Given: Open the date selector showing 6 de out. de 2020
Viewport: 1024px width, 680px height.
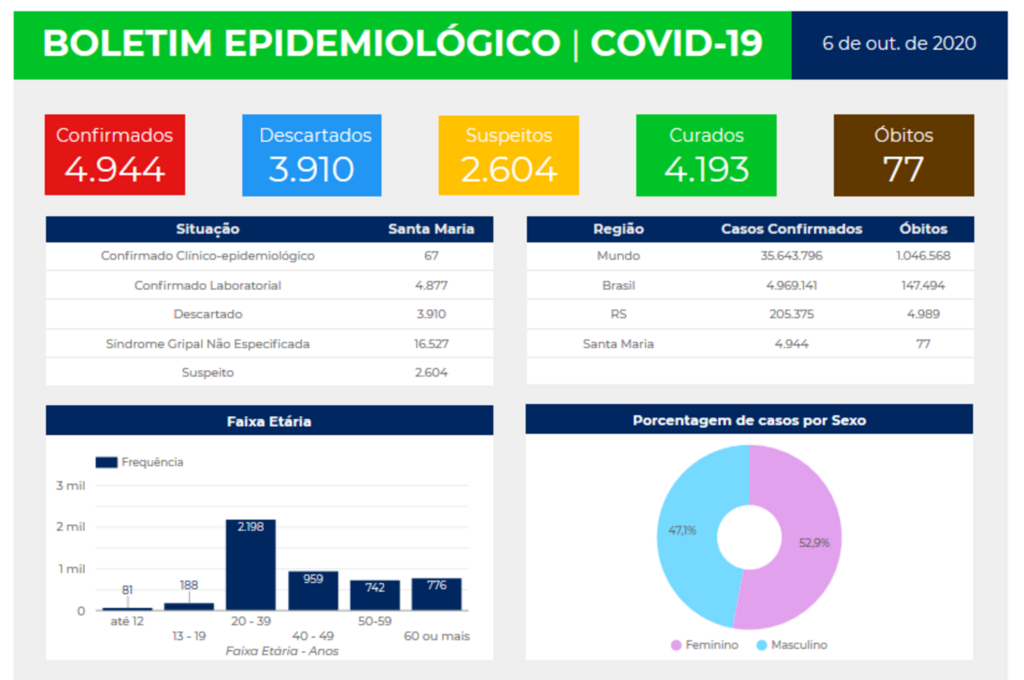Looking at the screenshot, I should (x=898, y=44).
